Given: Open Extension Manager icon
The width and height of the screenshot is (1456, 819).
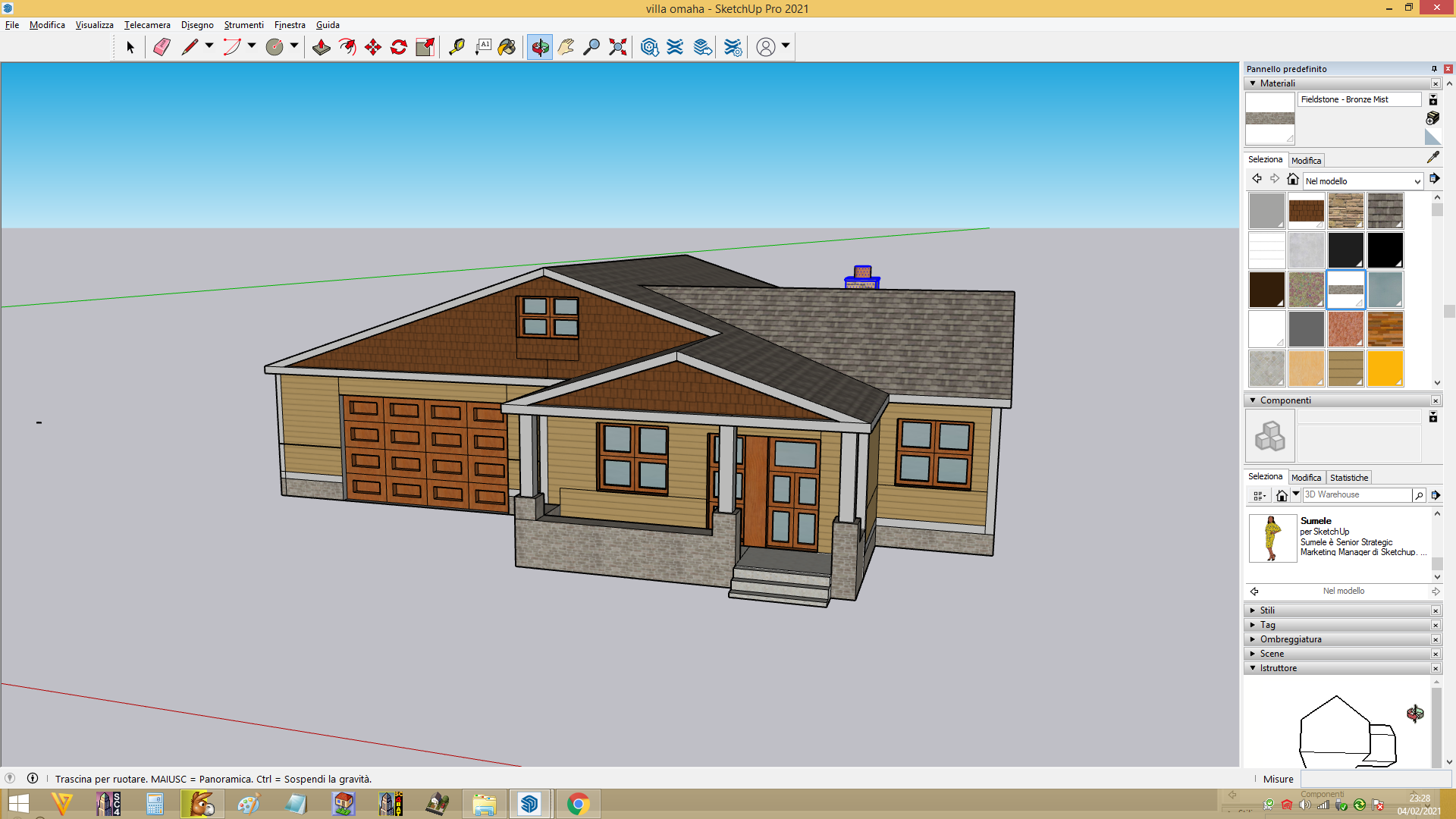Looking at the screenshot, I should [733, 47].
